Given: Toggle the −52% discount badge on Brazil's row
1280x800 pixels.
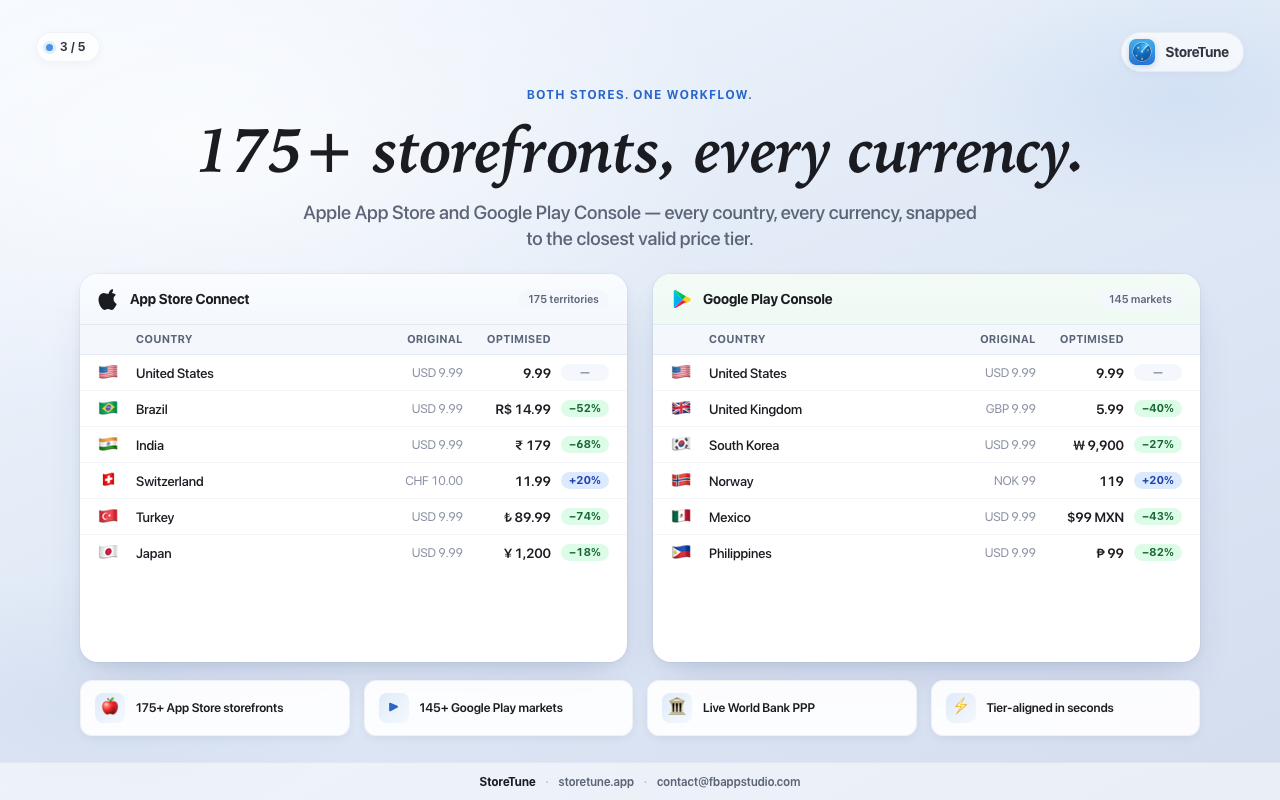Looking at the screenshot, I should click(x=585, y=408).
